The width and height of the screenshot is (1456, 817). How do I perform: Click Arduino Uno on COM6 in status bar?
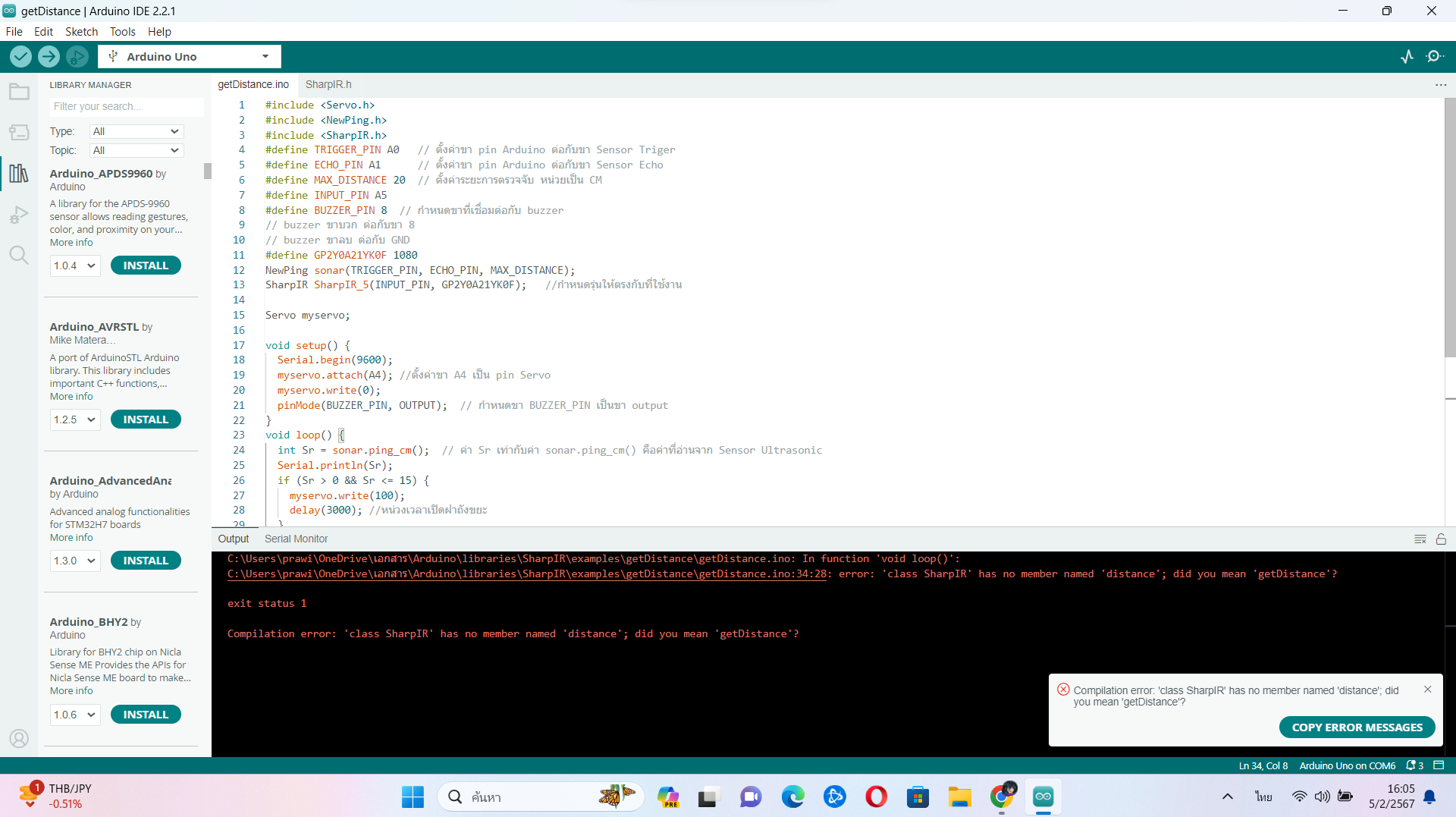1347,765
